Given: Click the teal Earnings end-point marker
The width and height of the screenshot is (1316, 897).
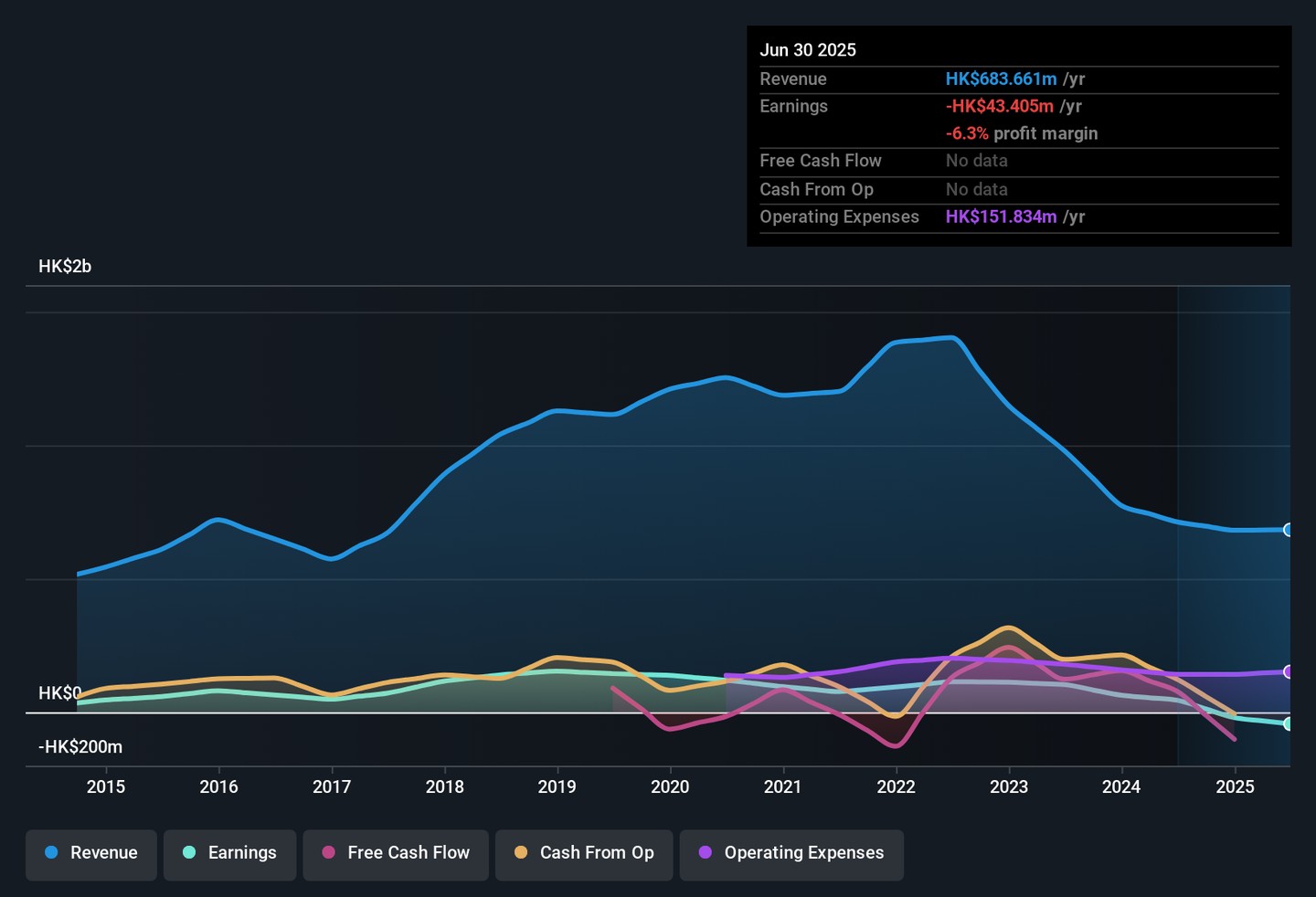Looking at the screenshot, I should coord(1289,724).
